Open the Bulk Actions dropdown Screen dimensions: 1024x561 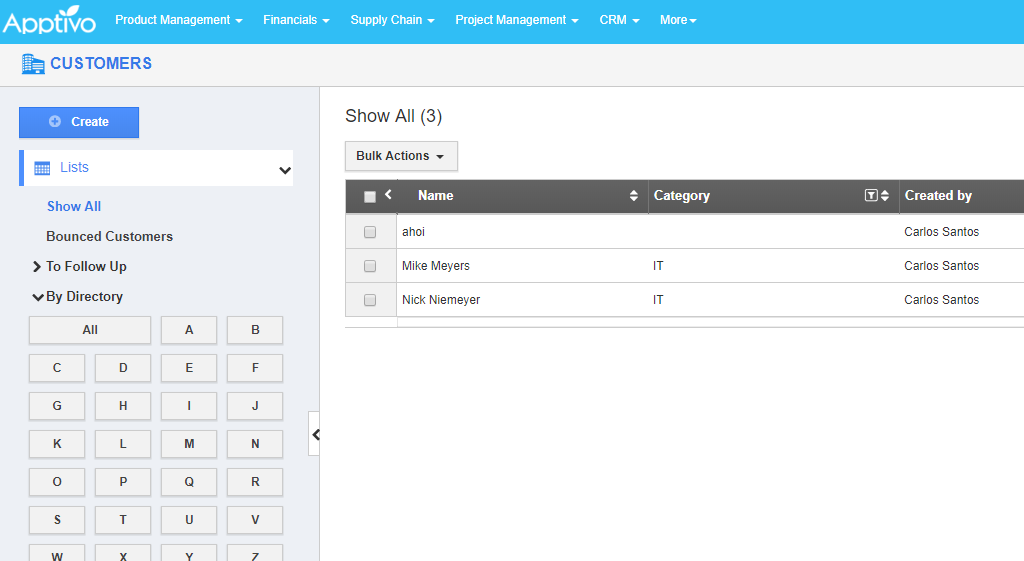tap(400, 156)
